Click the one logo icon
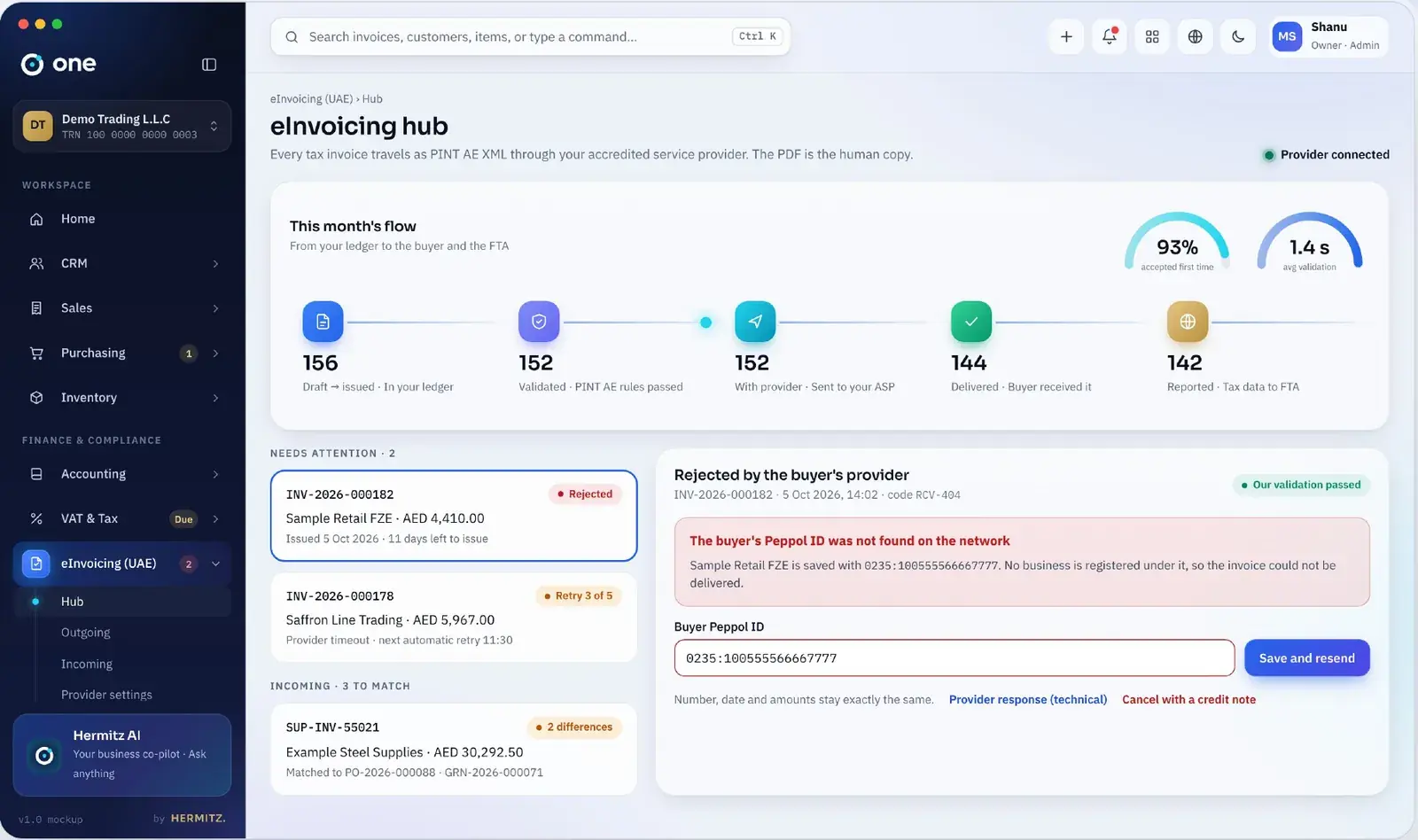This screenshot has width=1418, height=840. [x=32, y=64]
